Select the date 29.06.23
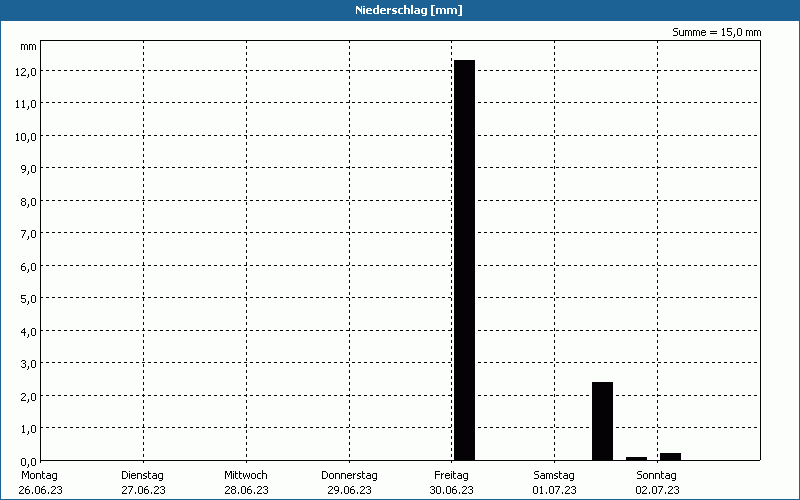The height and width of the screenshot is (500, 800). click(x=349, y=490)
